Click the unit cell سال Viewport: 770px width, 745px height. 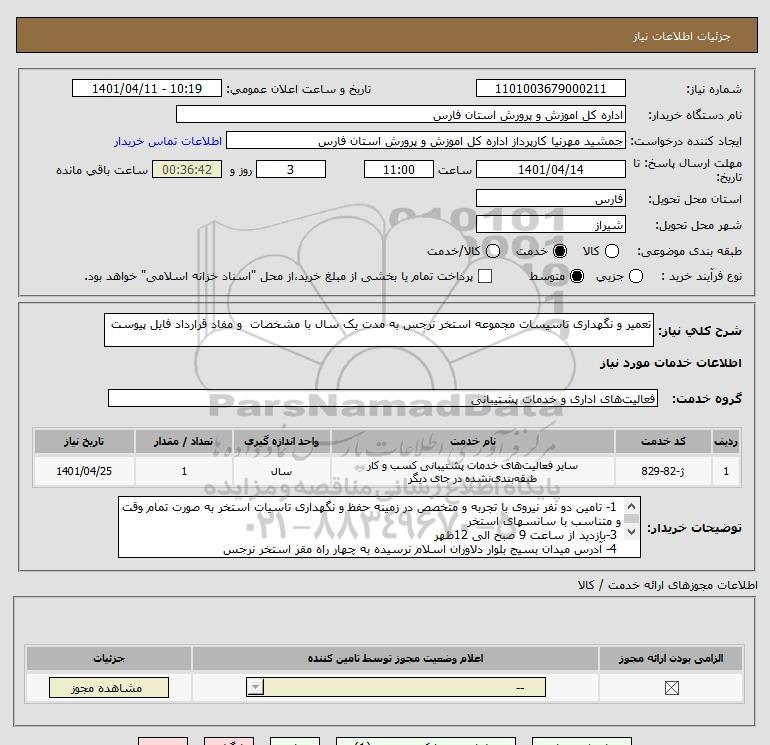tap(281, 471)
